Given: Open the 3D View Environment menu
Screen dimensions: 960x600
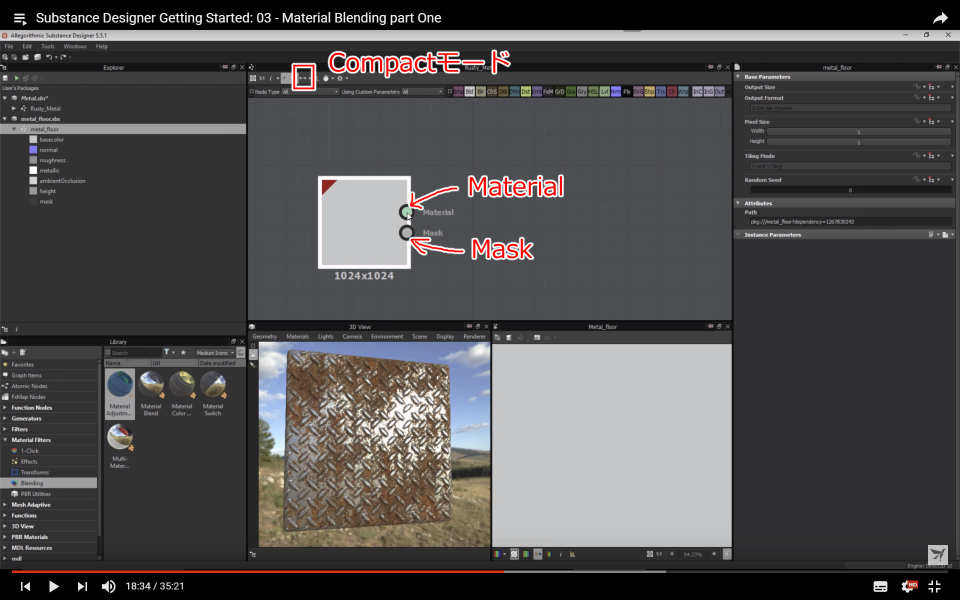Looking at the screenshot, I should [387, 337].
